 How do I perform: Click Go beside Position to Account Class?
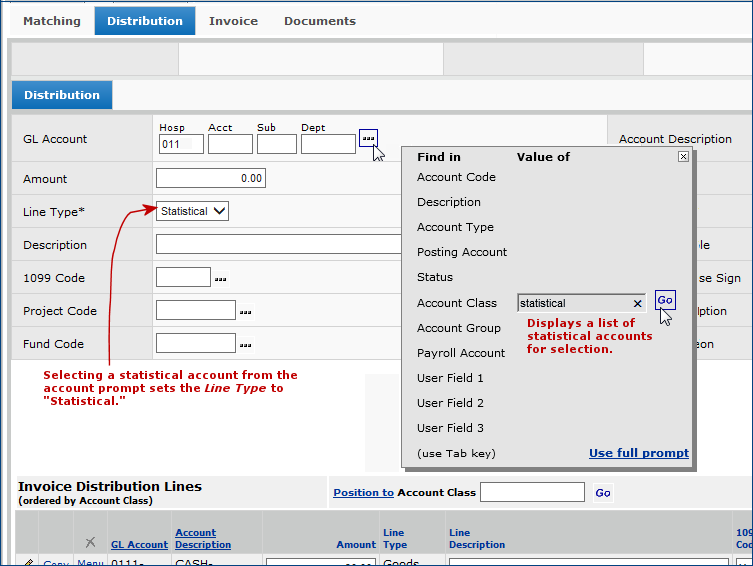[x=602, y=493]
